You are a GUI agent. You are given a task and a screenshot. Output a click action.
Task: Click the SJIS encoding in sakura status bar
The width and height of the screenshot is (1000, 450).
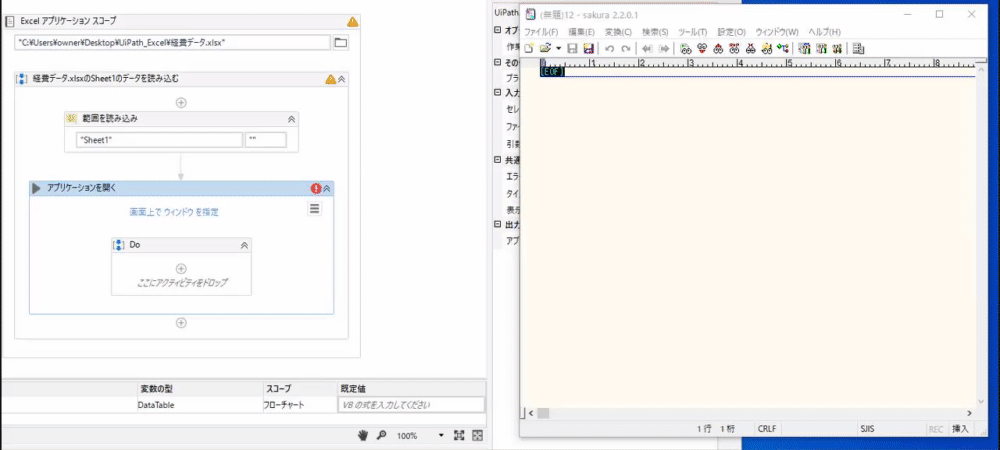866,429
